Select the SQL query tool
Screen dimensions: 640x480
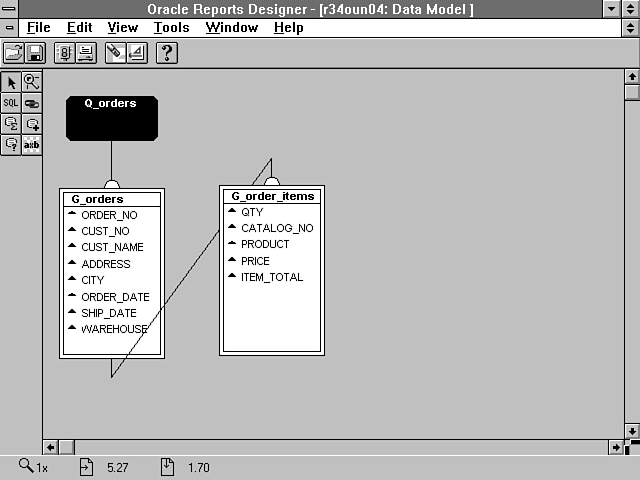pos(11,102)
